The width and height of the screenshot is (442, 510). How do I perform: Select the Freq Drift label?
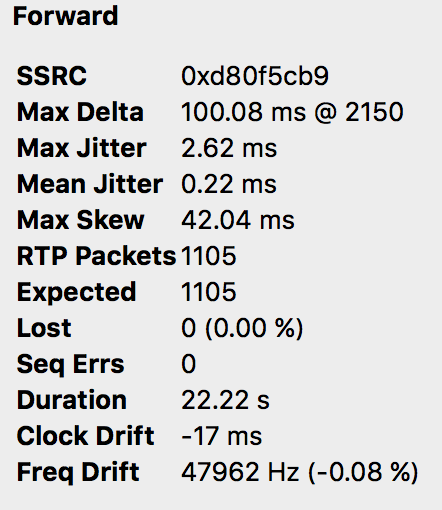coord(78,472)
